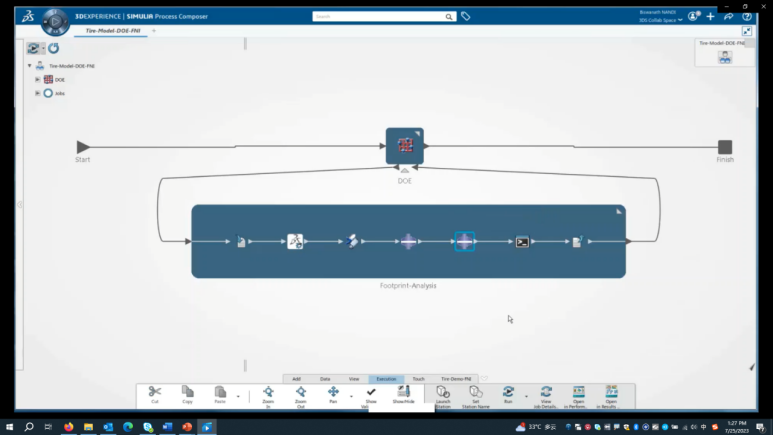Click View Job Details button

[x=546, y=393]
